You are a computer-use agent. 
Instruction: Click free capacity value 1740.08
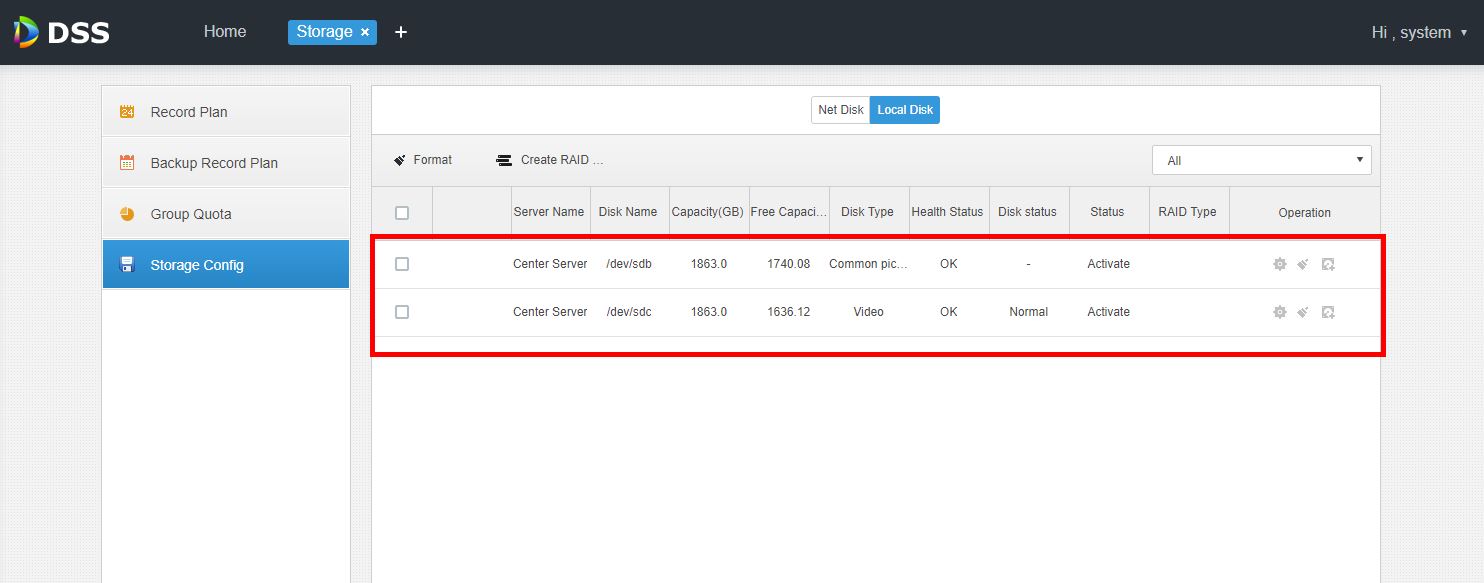[789, 264]
